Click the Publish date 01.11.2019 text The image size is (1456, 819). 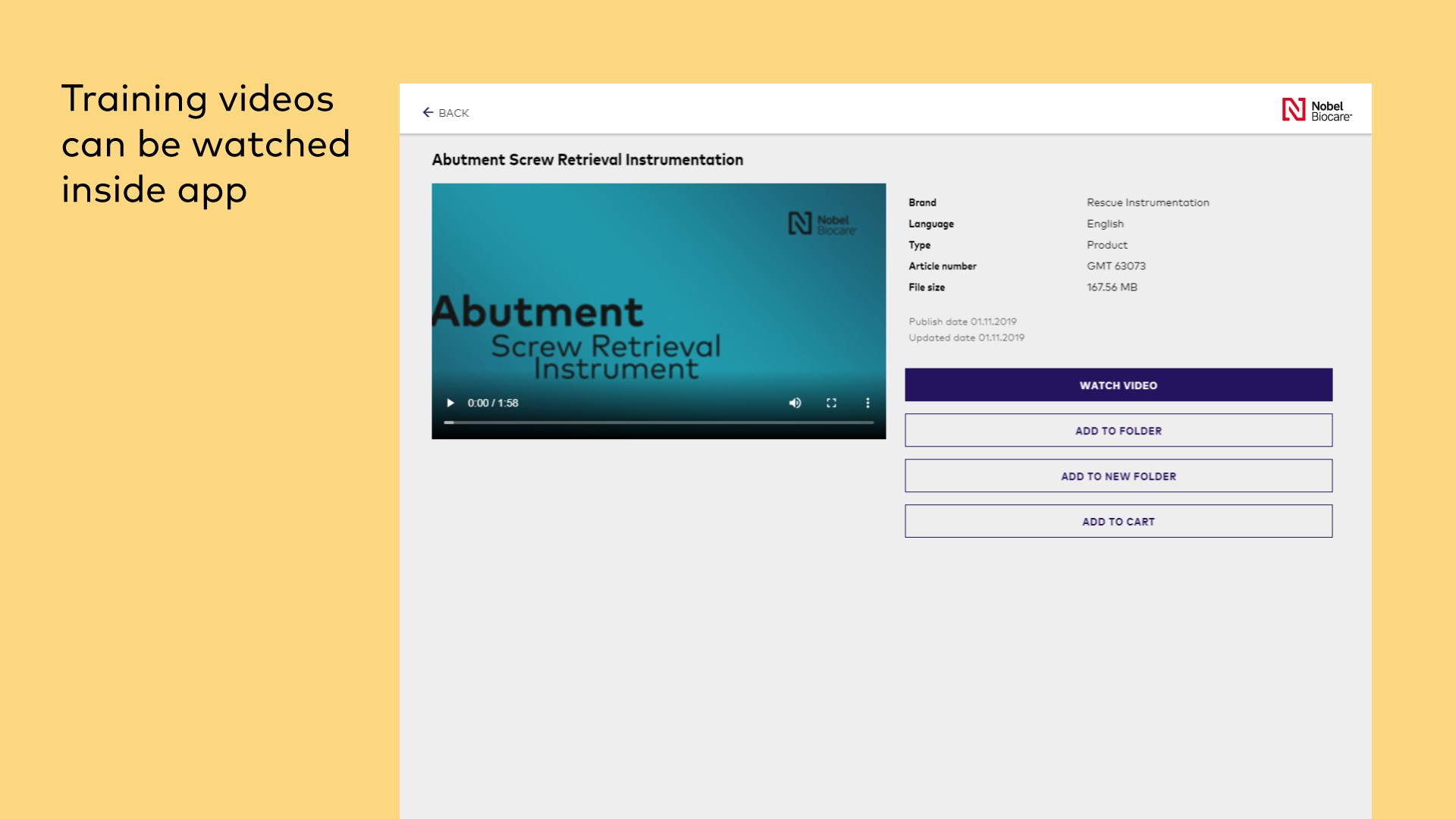click(x=962, y=322)
